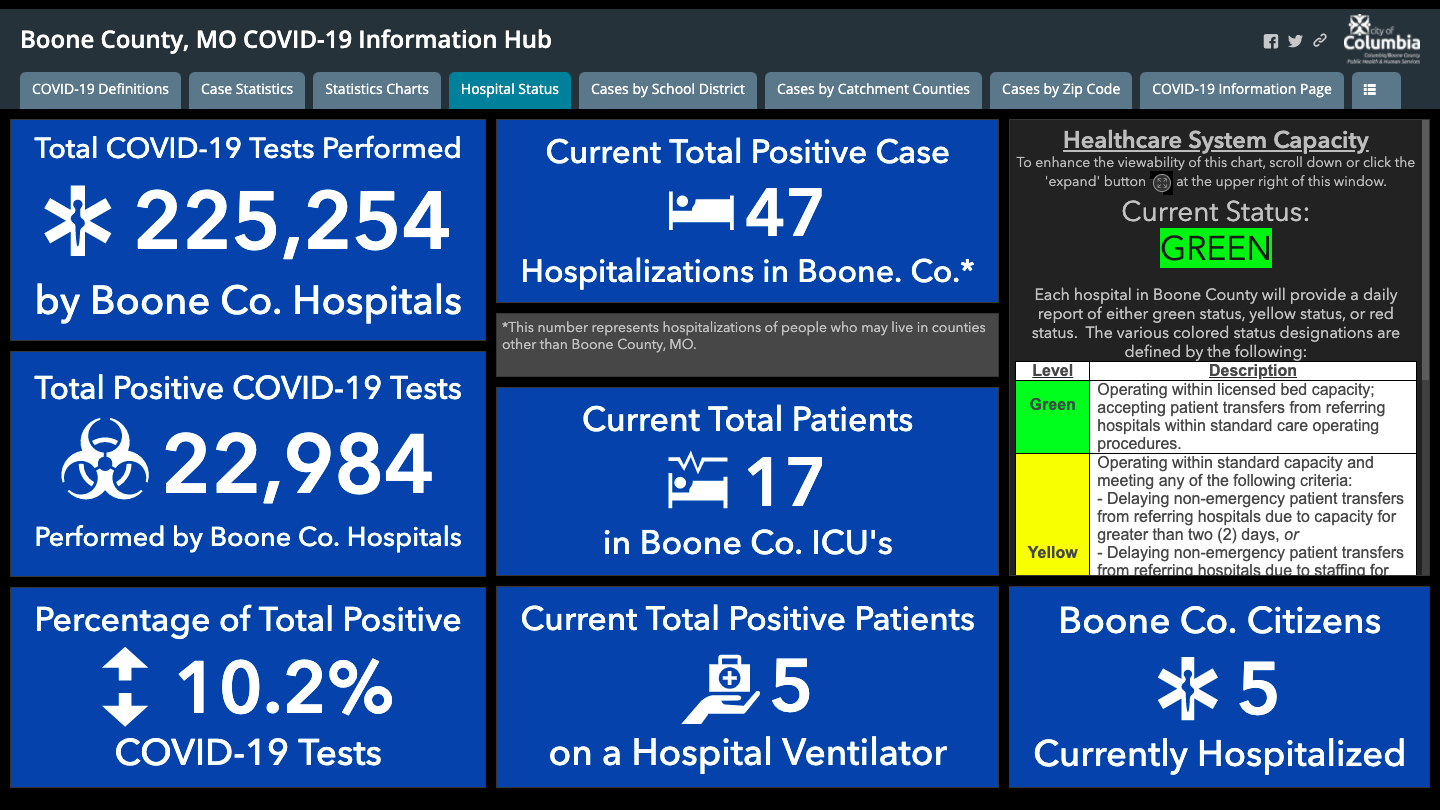Click the star of life icon beside 225,254
1440x810 pixels.
(x=78, y=221)
